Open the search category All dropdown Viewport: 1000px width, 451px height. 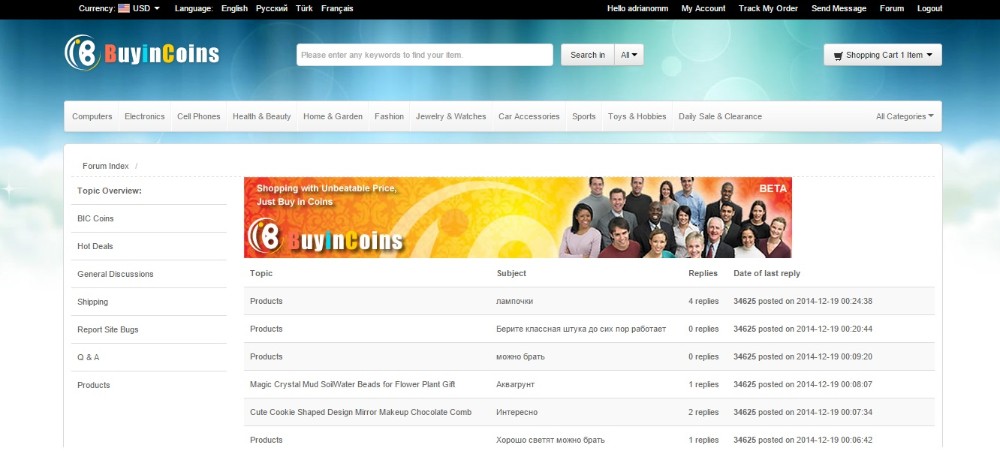pyautogui.click(x=629, y=55)
